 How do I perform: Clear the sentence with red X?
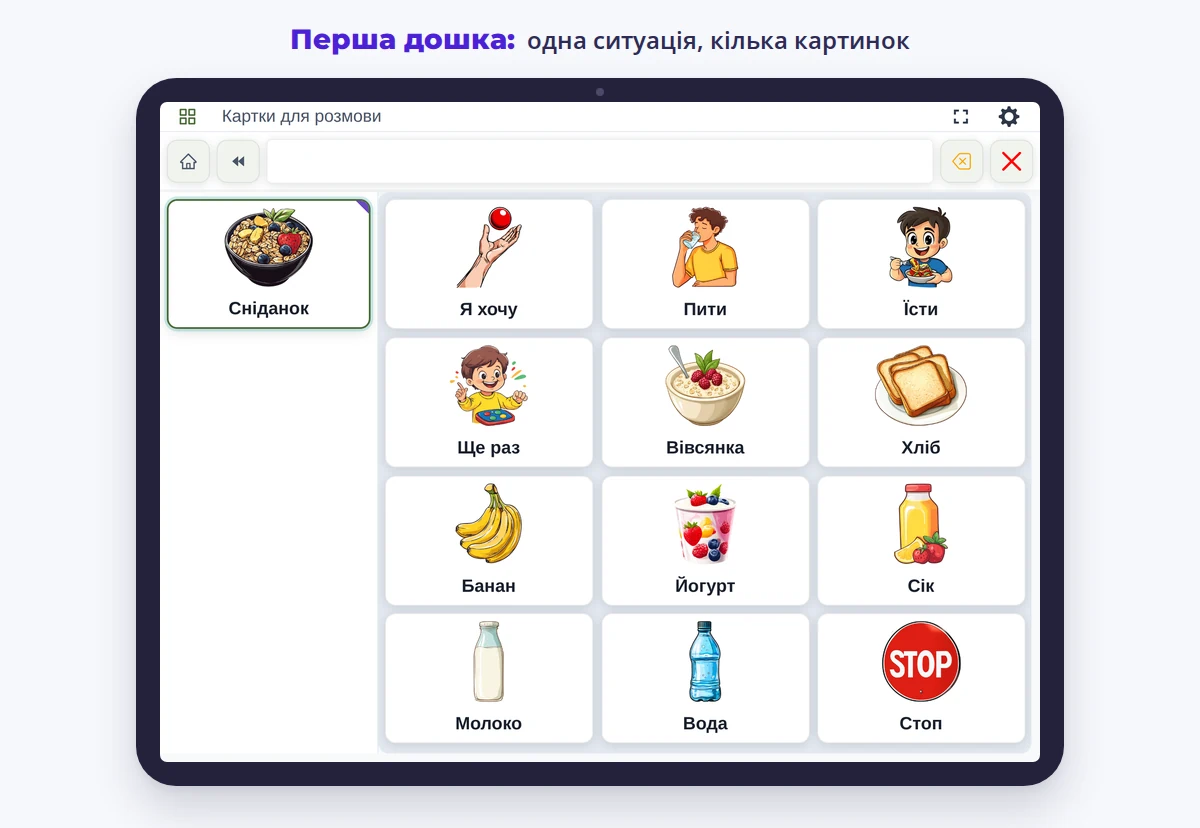click(x=1011, y=161)
